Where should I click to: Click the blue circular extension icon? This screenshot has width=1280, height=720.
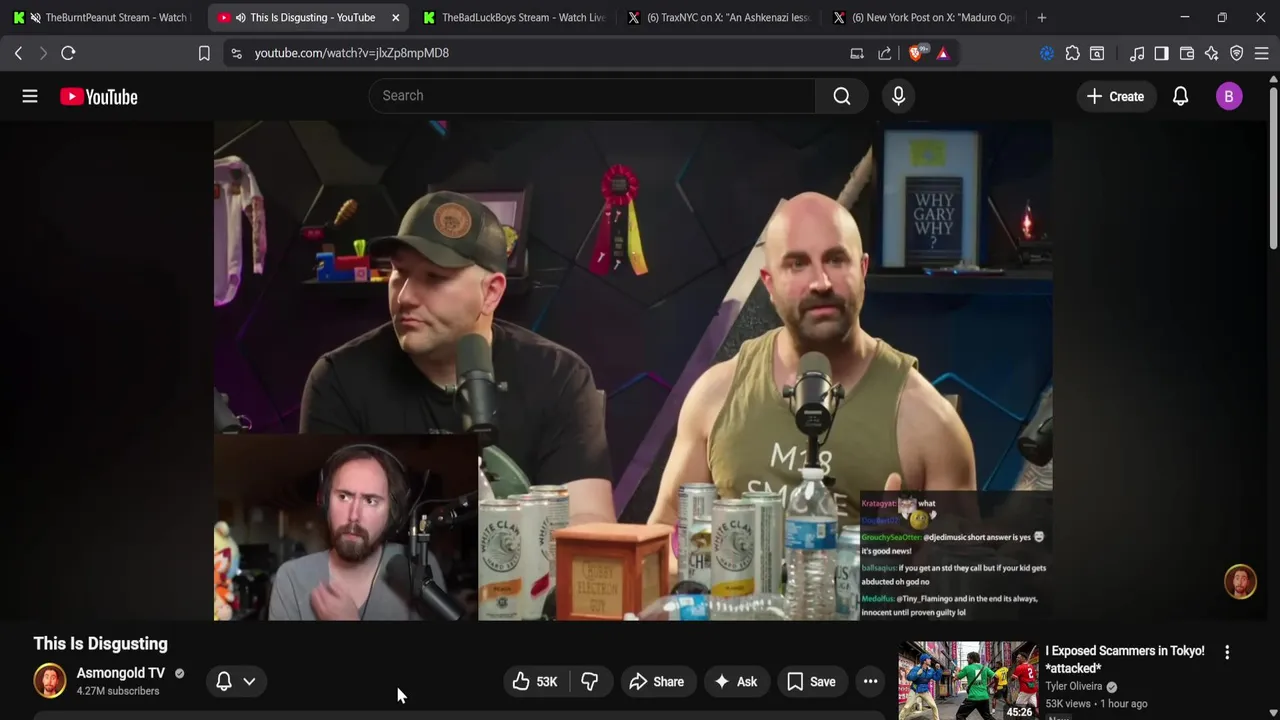click(1047, 53)
